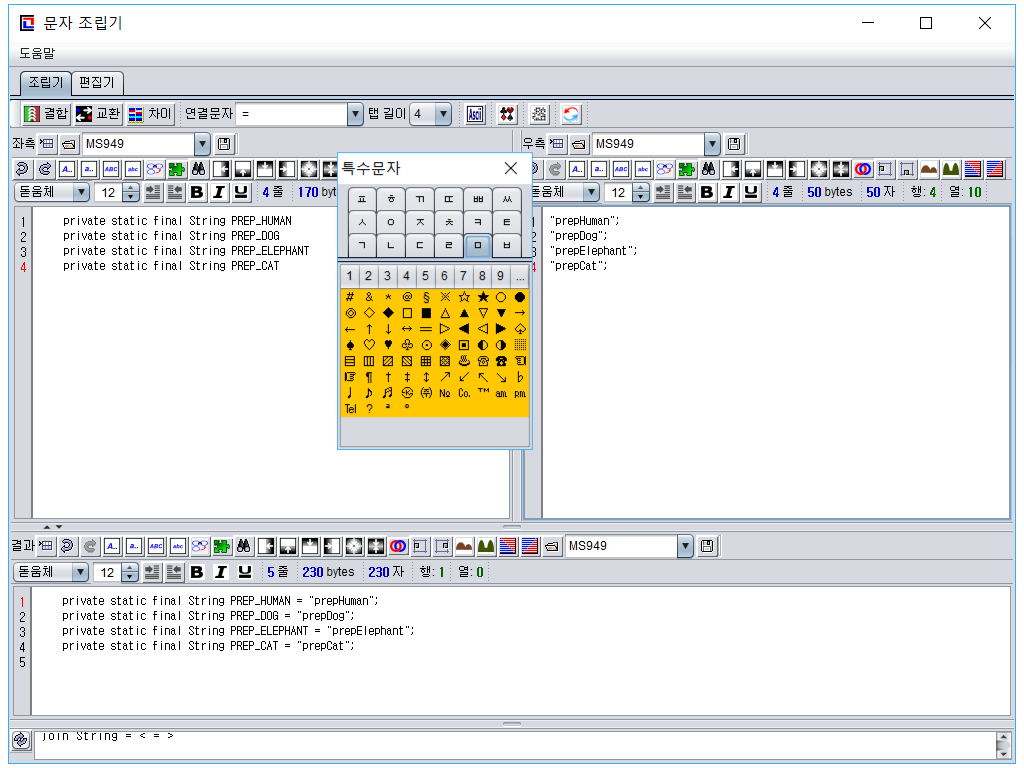1024x768 pixels.
Task: Toggle bold in the right pane
Action: point(707,192)
